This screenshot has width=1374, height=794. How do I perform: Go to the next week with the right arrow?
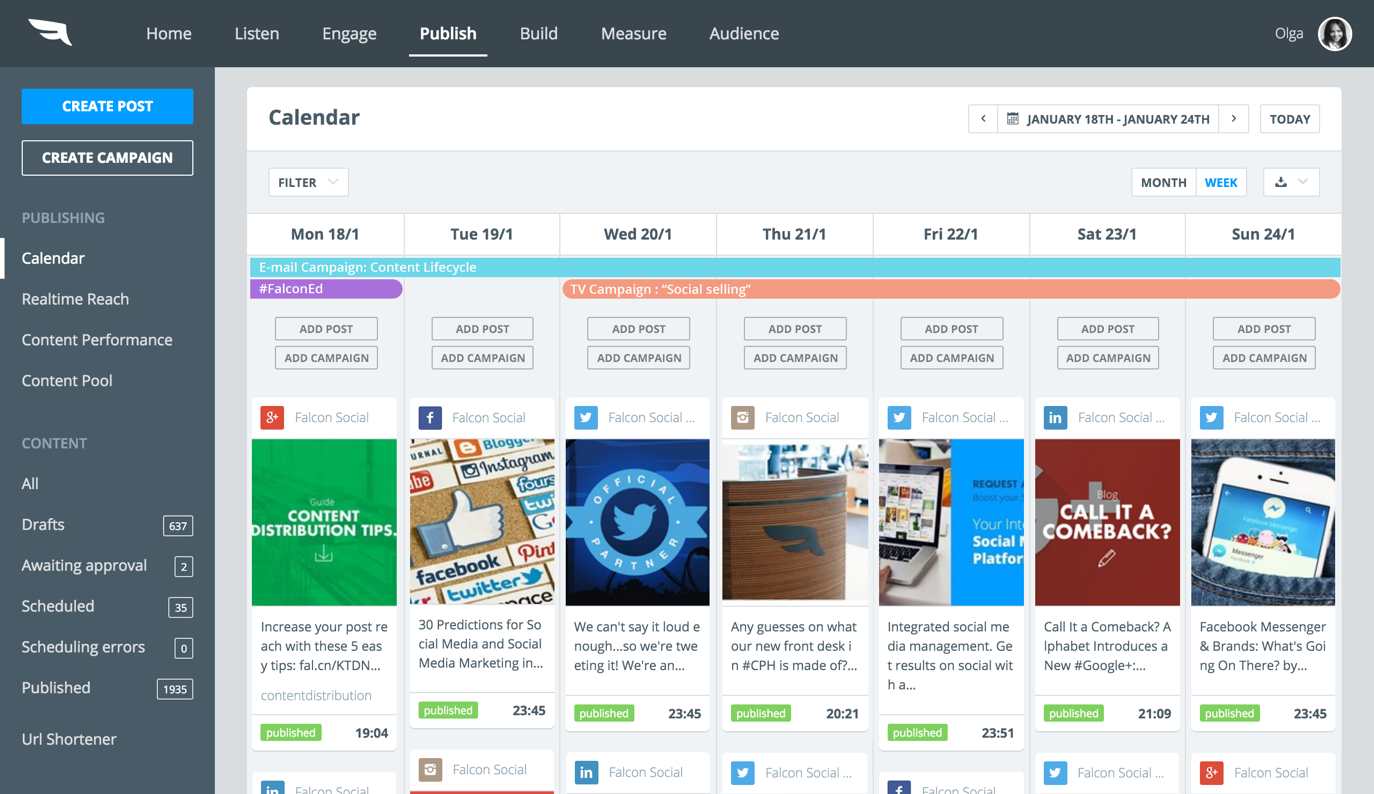[1234, 119]
